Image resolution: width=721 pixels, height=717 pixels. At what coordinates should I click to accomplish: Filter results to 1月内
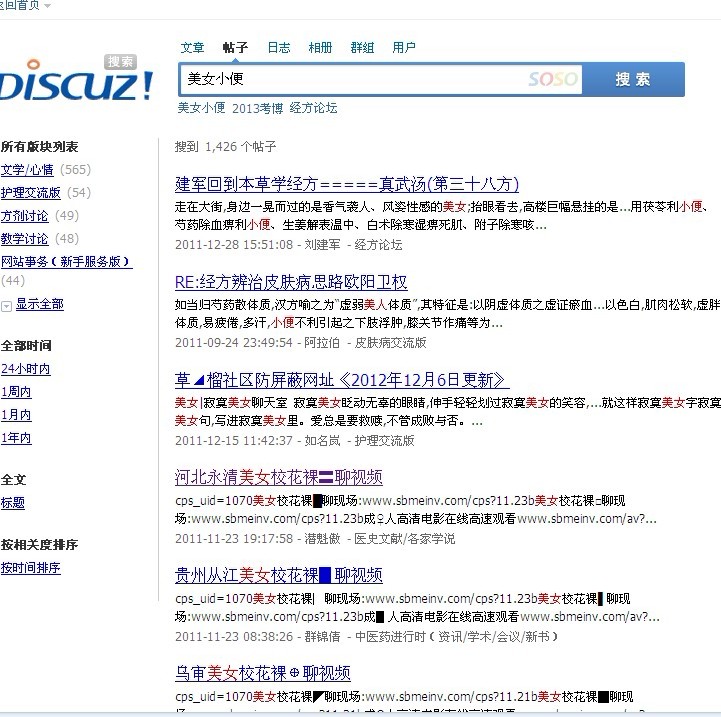pos(16,415)
